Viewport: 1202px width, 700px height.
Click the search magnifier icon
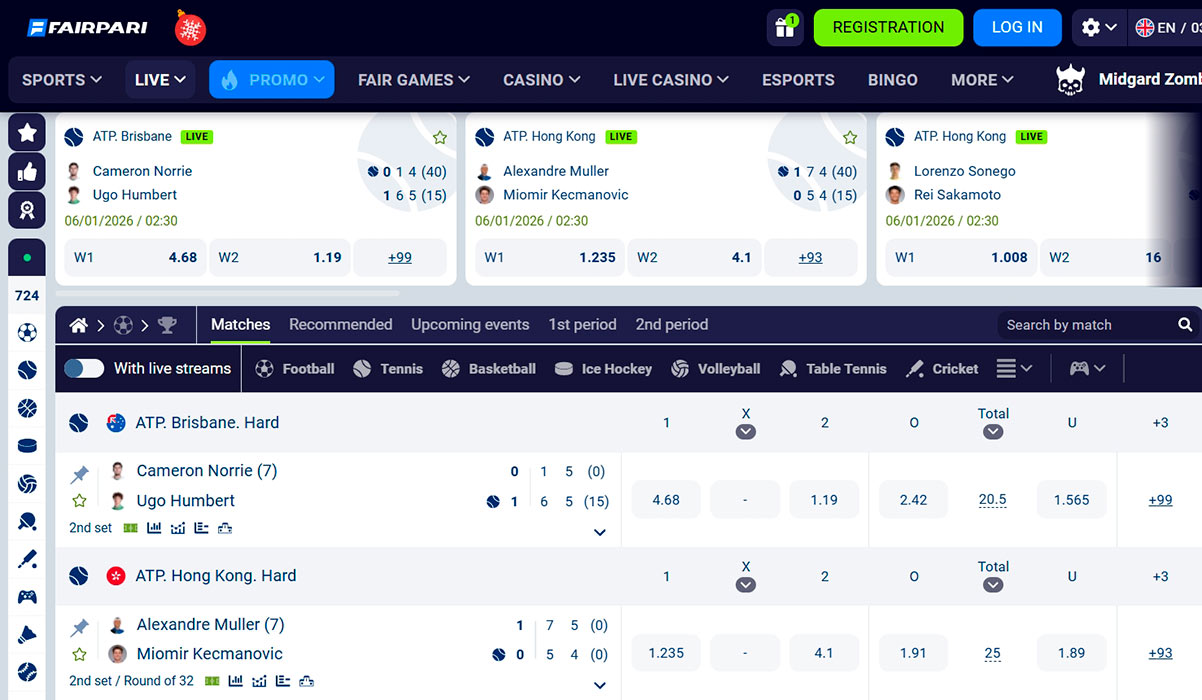pyautogui.click(x=1185, y=325)
